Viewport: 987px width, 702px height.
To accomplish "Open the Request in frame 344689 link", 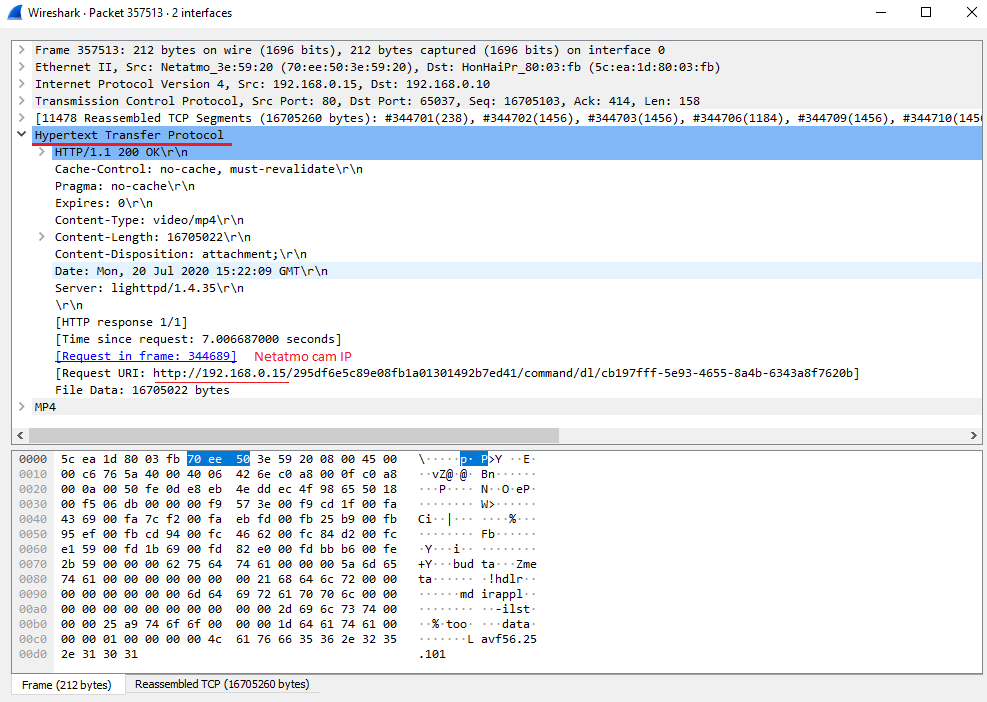I will tap(146, 356).
